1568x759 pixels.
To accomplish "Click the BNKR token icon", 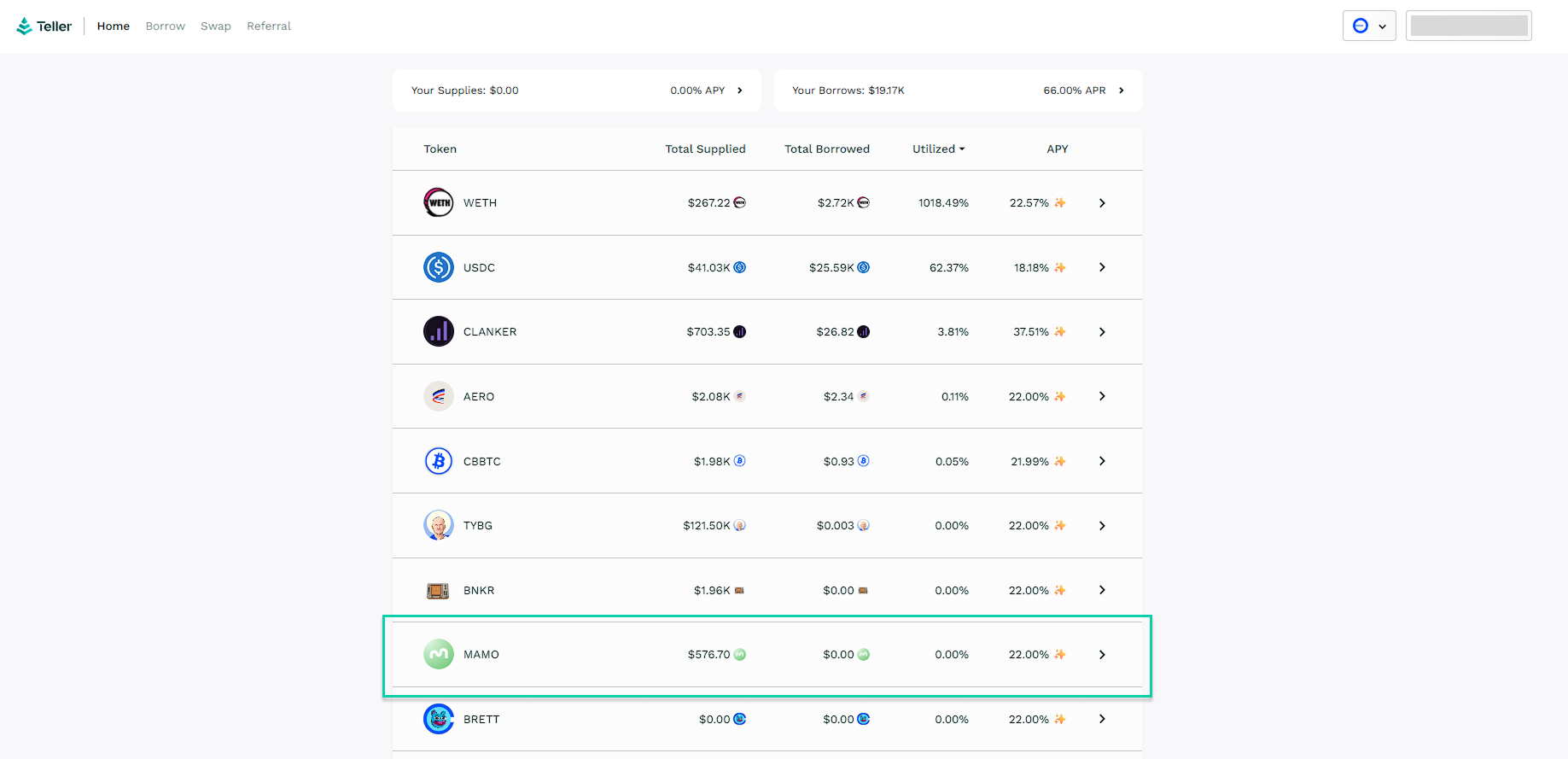I will [x=439, y=590].
